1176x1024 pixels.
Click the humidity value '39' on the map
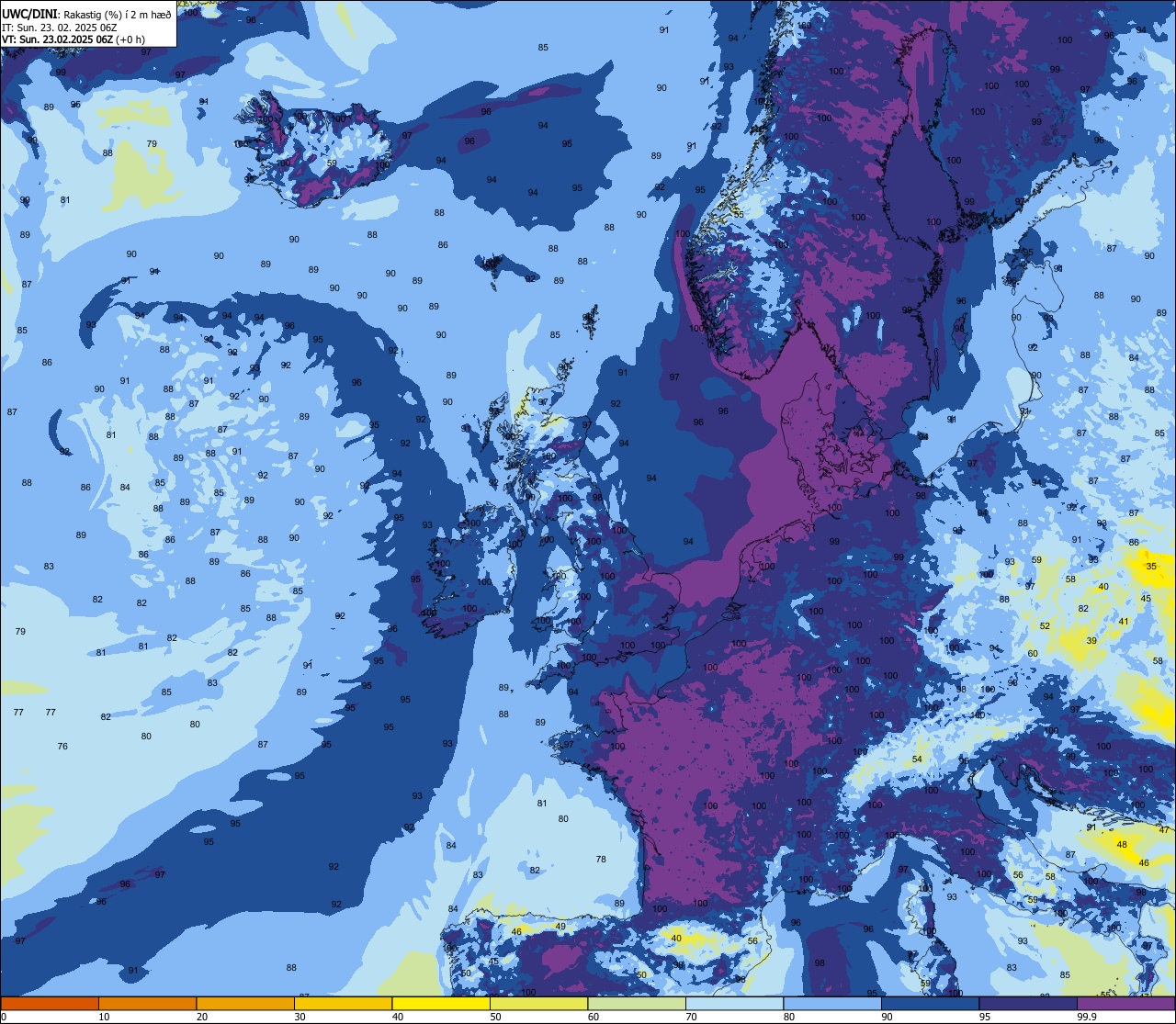pos(1091,640)
